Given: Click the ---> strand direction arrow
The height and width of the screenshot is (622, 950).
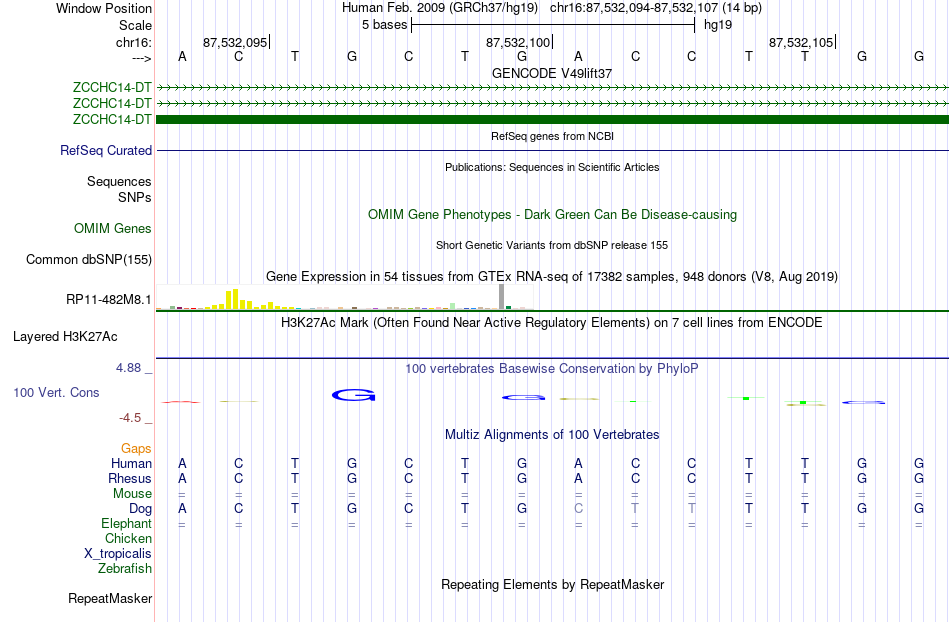Looking at the screenshot, I should (141, 59).
